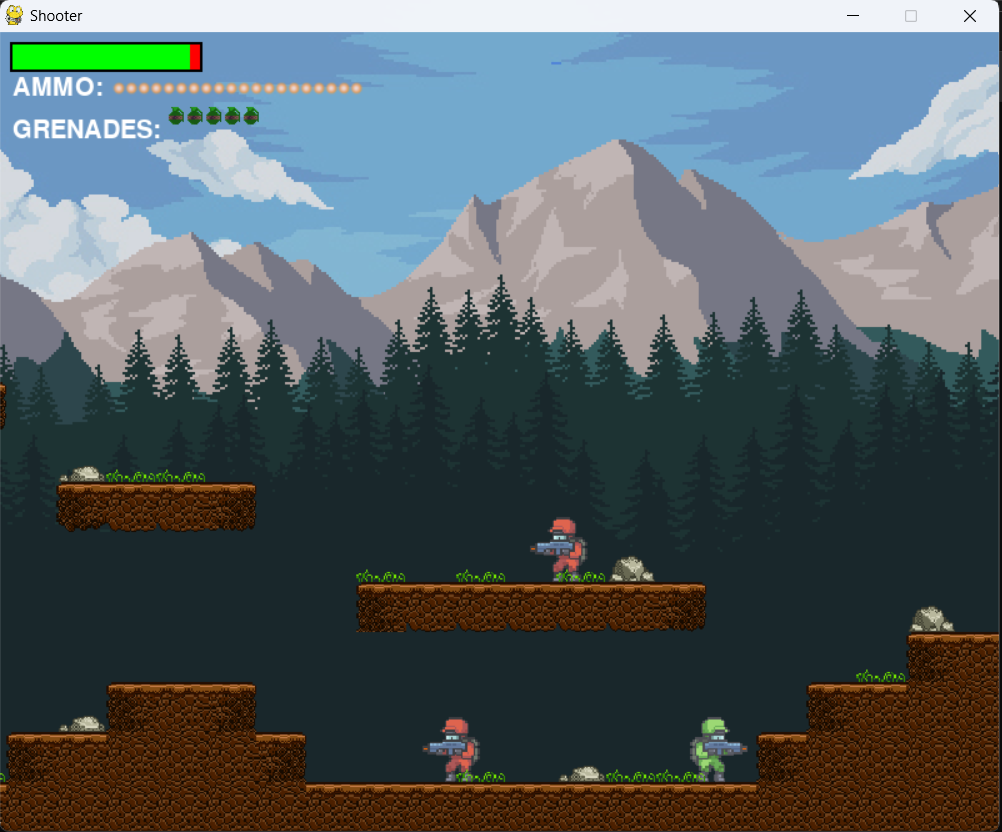This screenshot has width=1002, height=832.
Task: Click the green portion of the health bar
Action: [100, 57]
